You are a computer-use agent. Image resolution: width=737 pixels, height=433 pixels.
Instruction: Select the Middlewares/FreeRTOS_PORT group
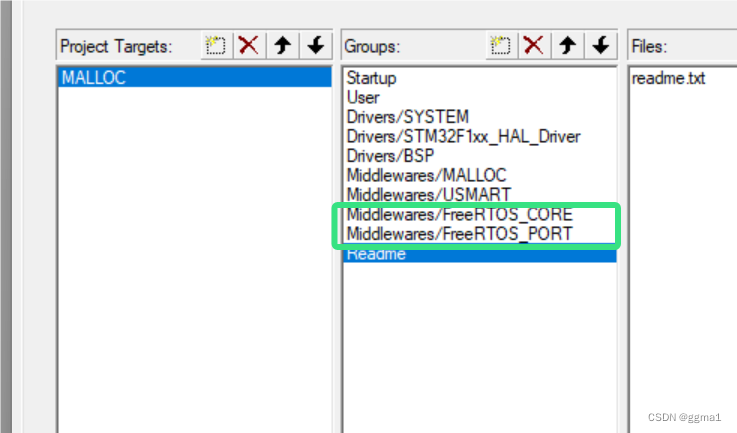(x=479, y=234)
